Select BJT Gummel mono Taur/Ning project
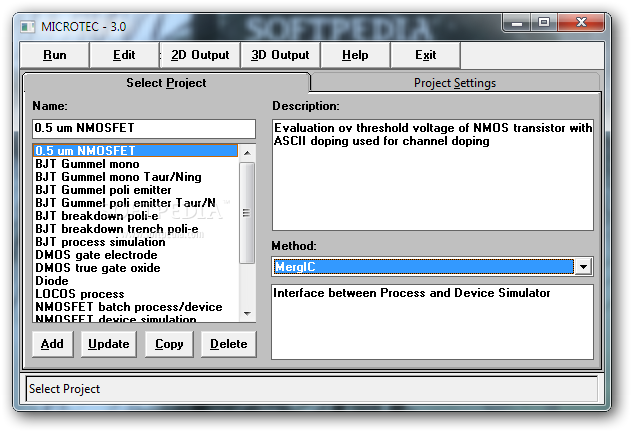Viewport: 632px width, 432px height. click(136, 177)
